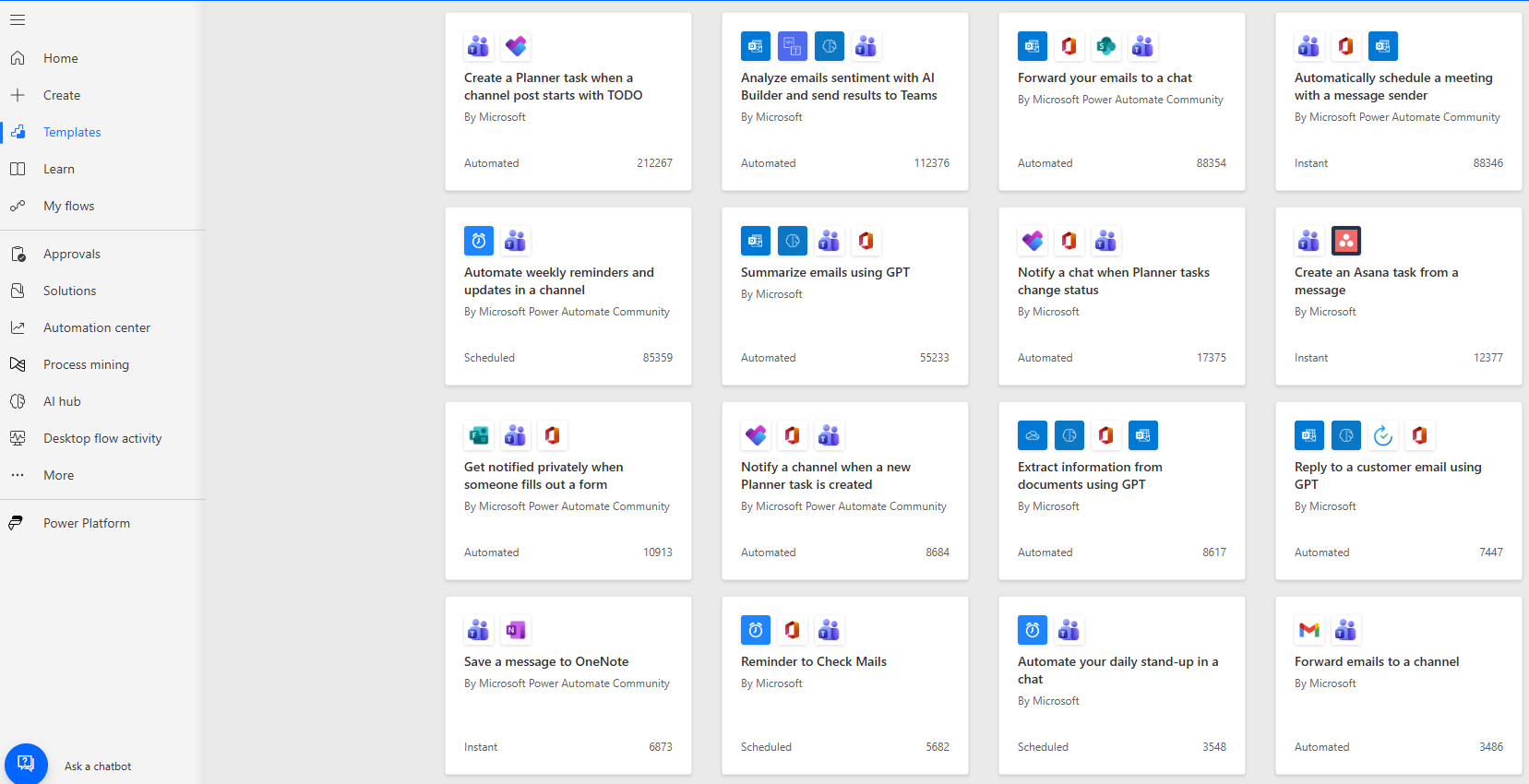Click the Microsoft Forms icon on notification card
This screenshot has height=784, width=1529.
[478, 435]
